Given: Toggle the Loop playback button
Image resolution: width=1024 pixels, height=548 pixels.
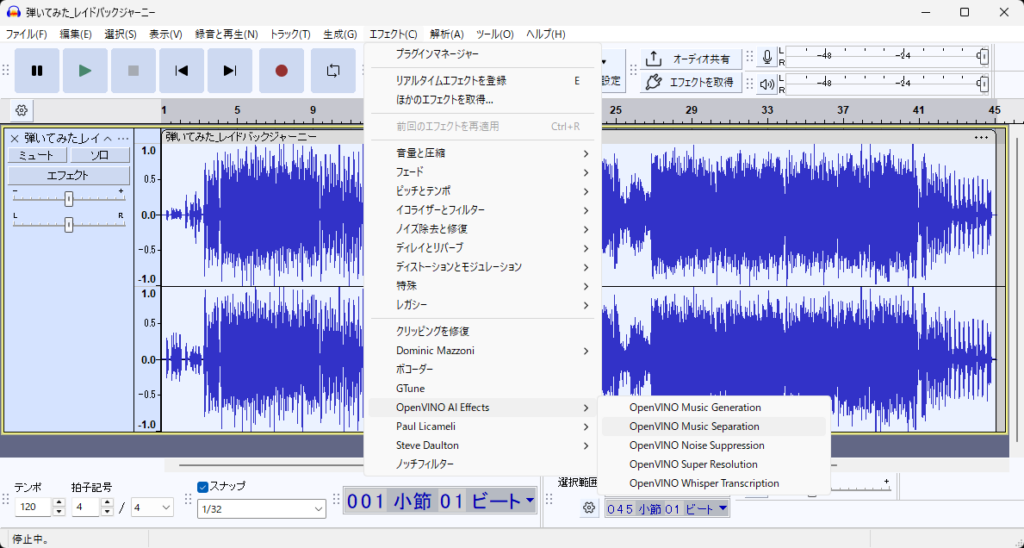Looking at the screenshot, I should (333, 70).
